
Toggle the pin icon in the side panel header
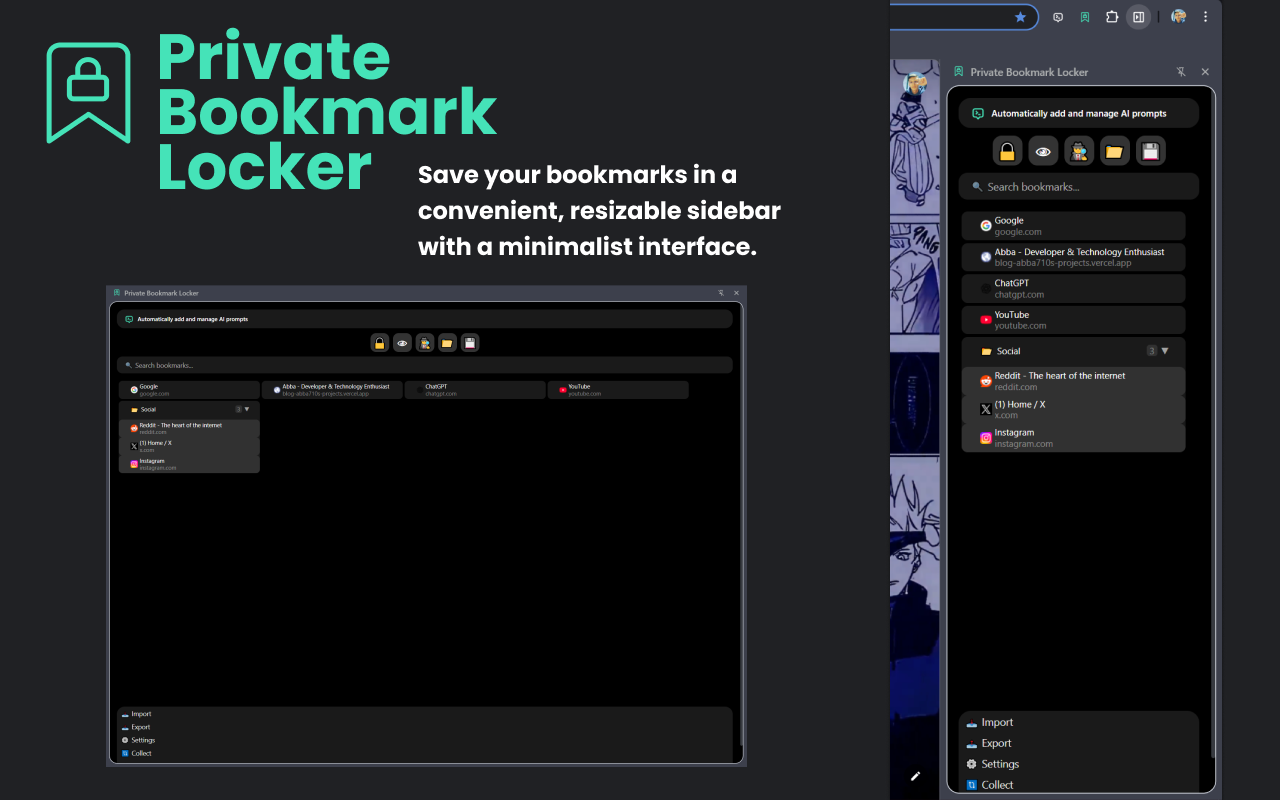(1181, 72)
